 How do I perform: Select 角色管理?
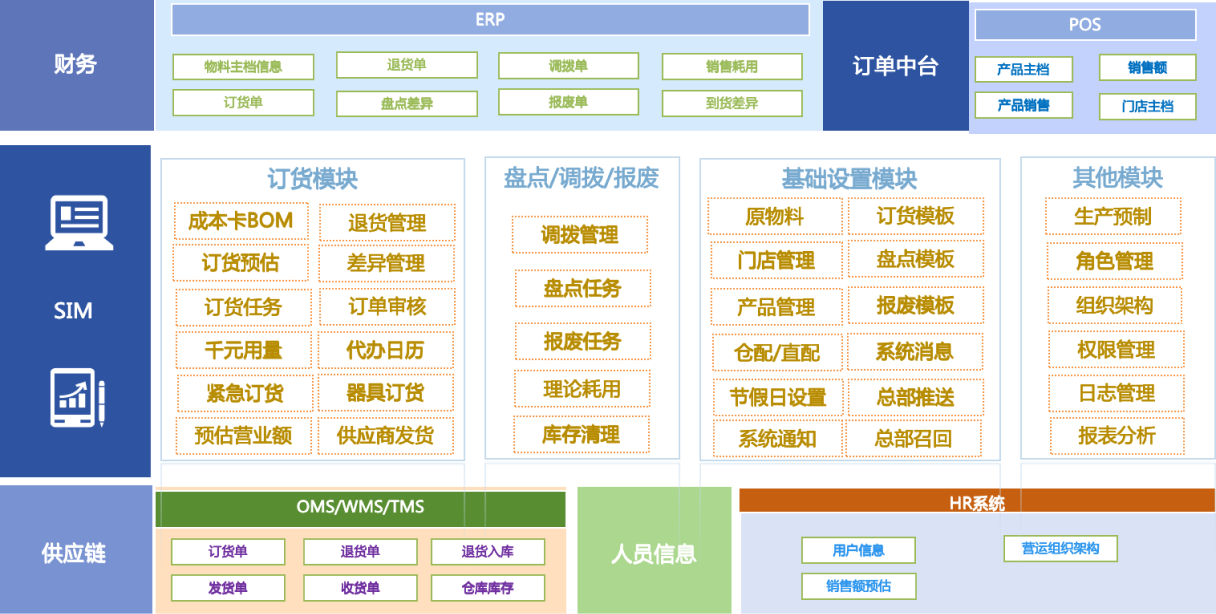(x=1116, y=261)
